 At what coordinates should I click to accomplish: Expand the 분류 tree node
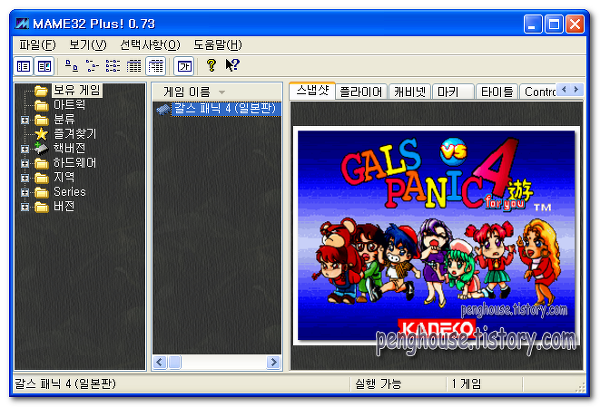point(25,120)
